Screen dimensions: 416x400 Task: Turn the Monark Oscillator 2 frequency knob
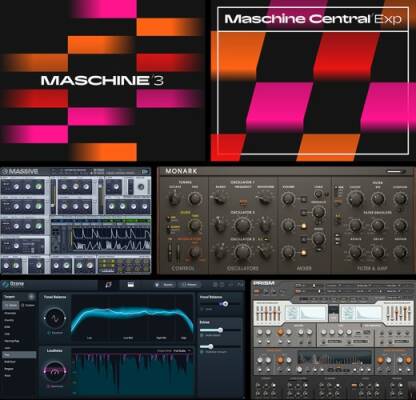[243, 225]
